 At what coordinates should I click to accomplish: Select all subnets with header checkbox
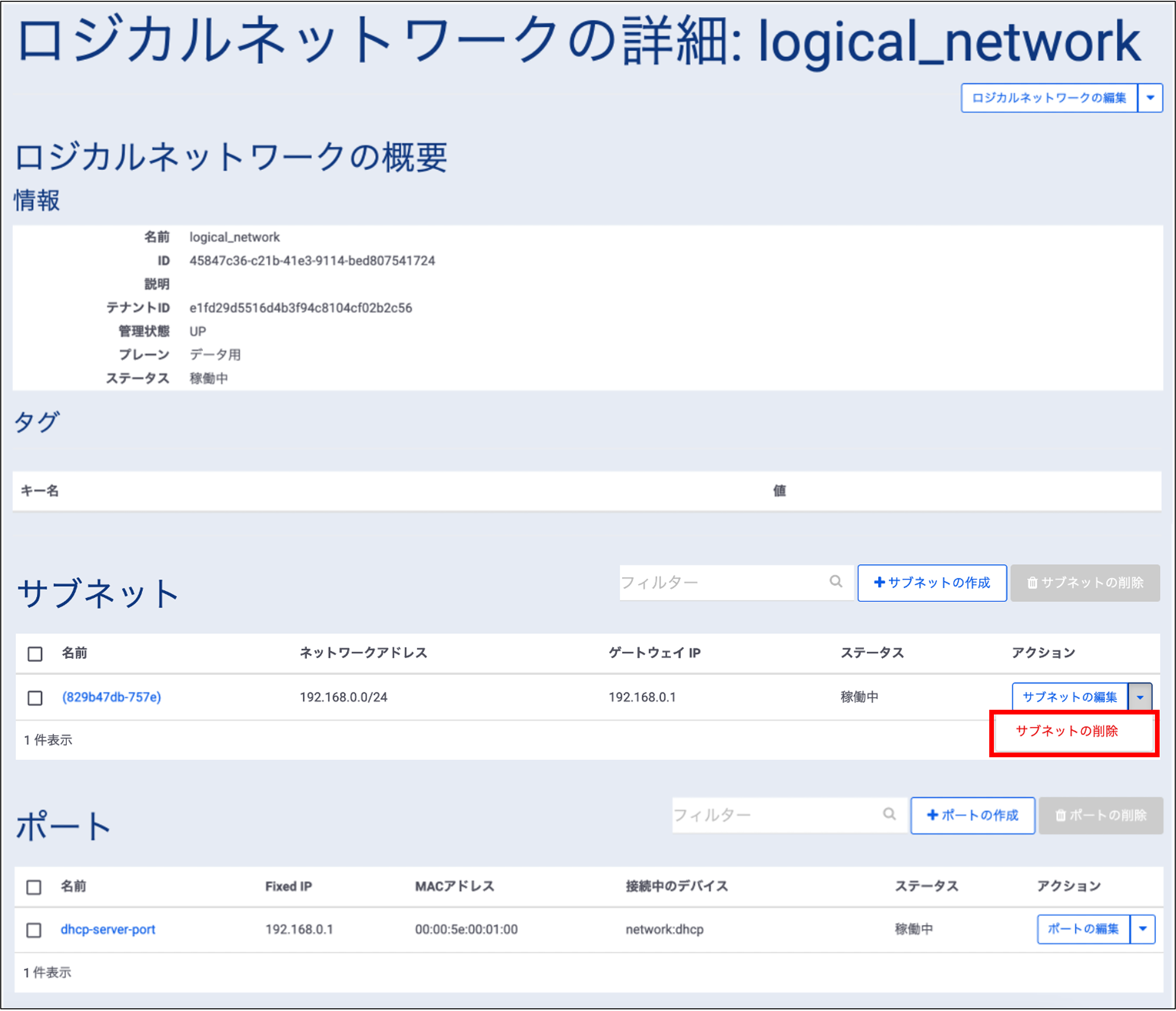click(35, 654)
